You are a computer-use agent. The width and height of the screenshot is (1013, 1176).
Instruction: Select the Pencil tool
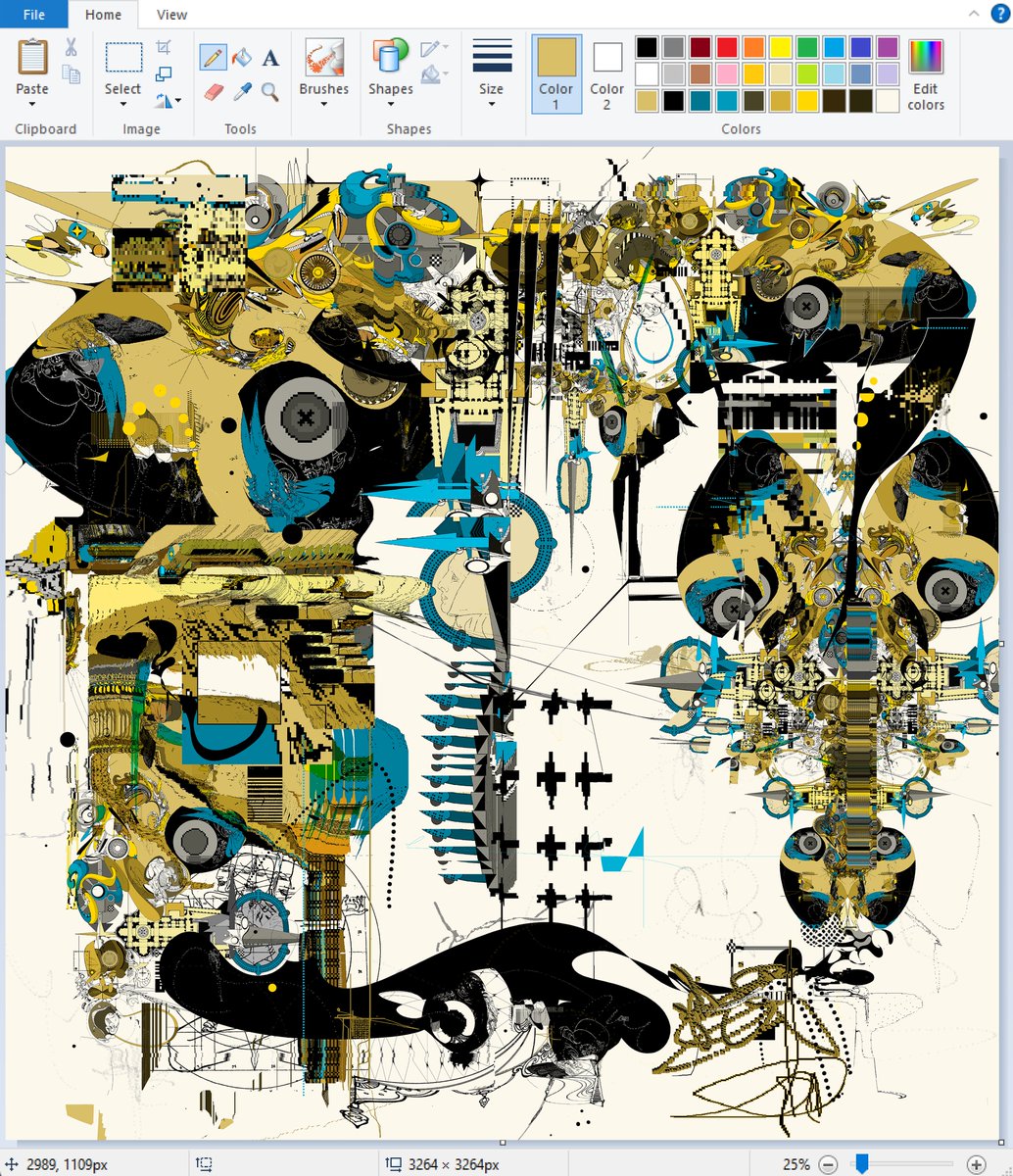coord(214,57)
